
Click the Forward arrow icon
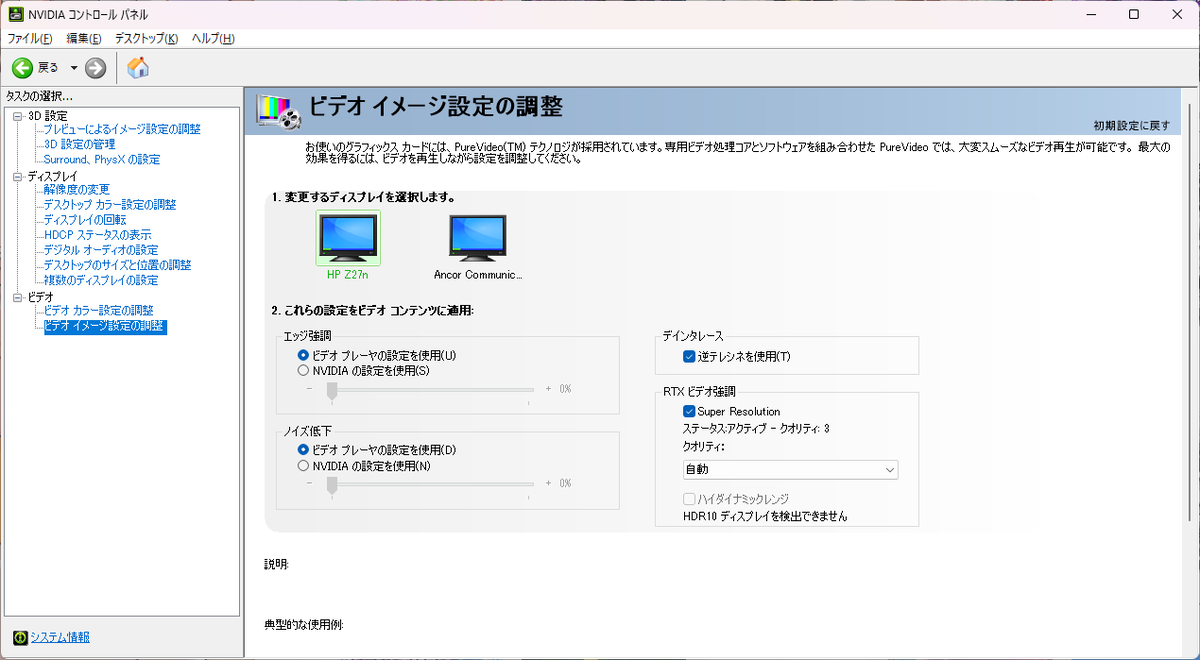point(96,68)
